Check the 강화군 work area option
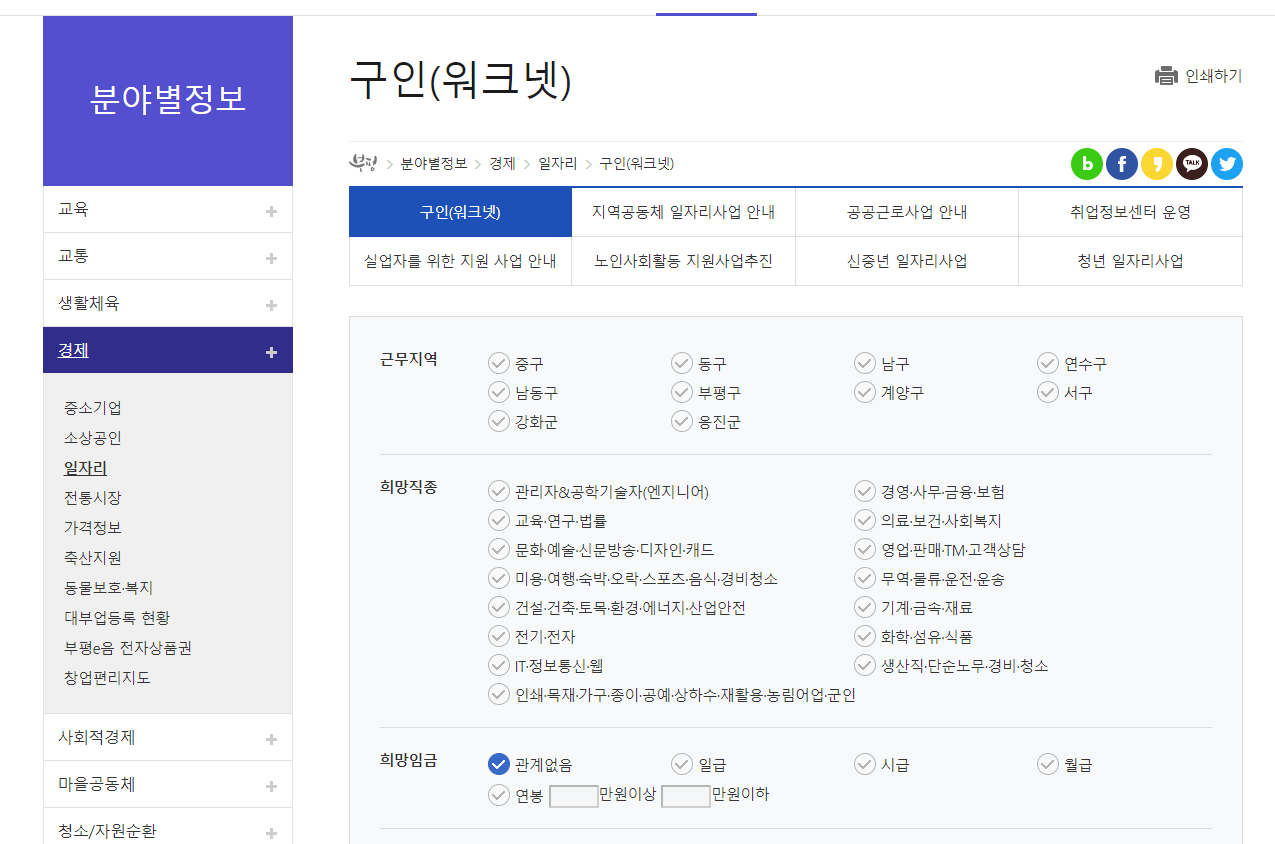This screenshot has height=844, width=1275. click(x=499, y=421)
